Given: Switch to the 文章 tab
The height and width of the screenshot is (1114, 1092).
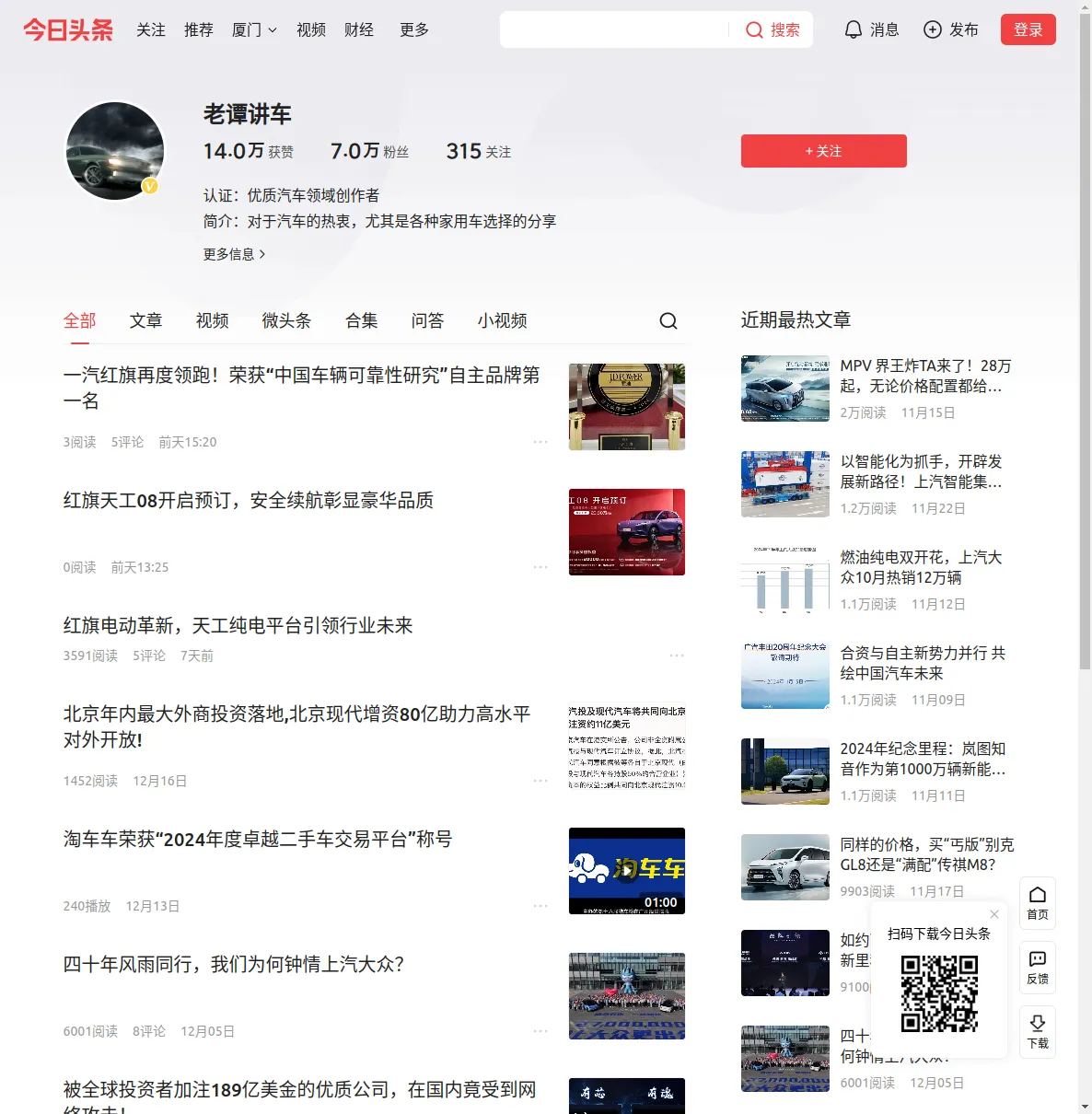Looking at the screenshot, I should (x=146, y=320).
